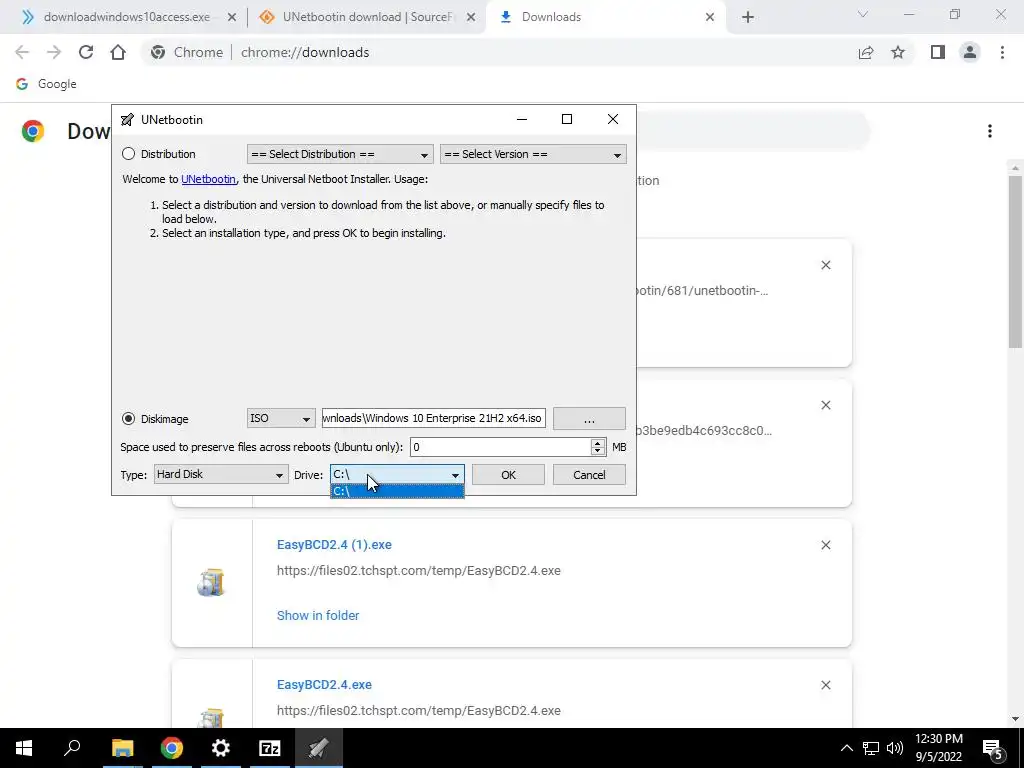
Task: Open Chrome tab search chevron
Action: click(863, 14)
